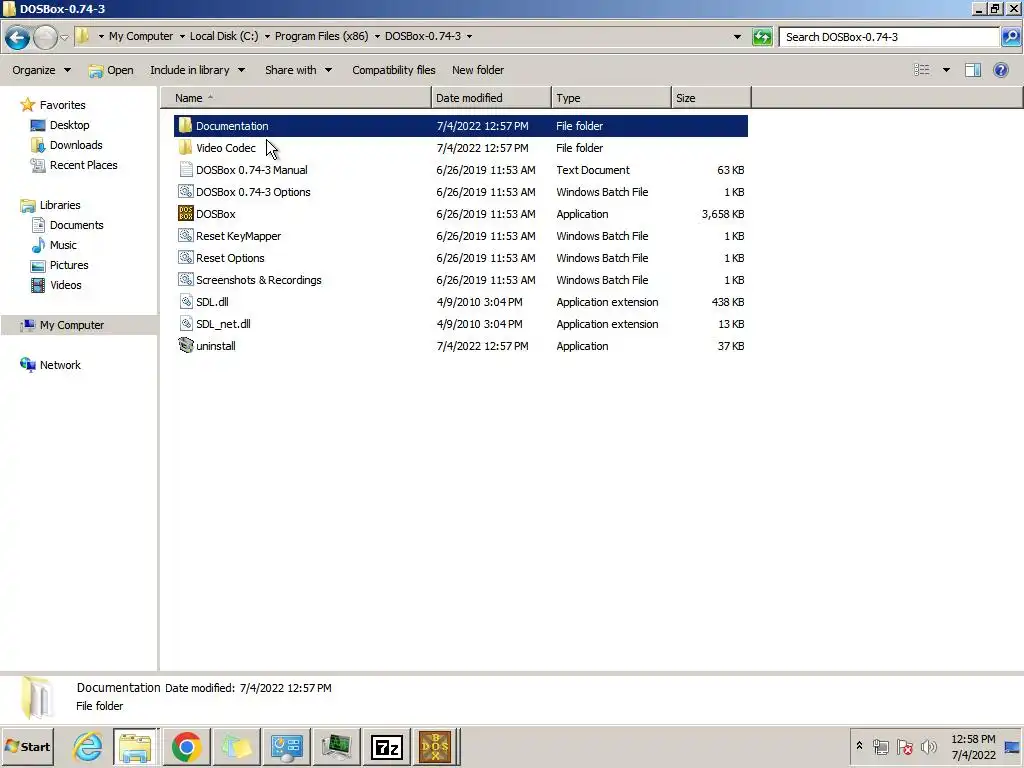This screenshot has height=768, width=1024.
Task: Navigate to Local Disk (C:) in breadcrumb
Action: 224,36
